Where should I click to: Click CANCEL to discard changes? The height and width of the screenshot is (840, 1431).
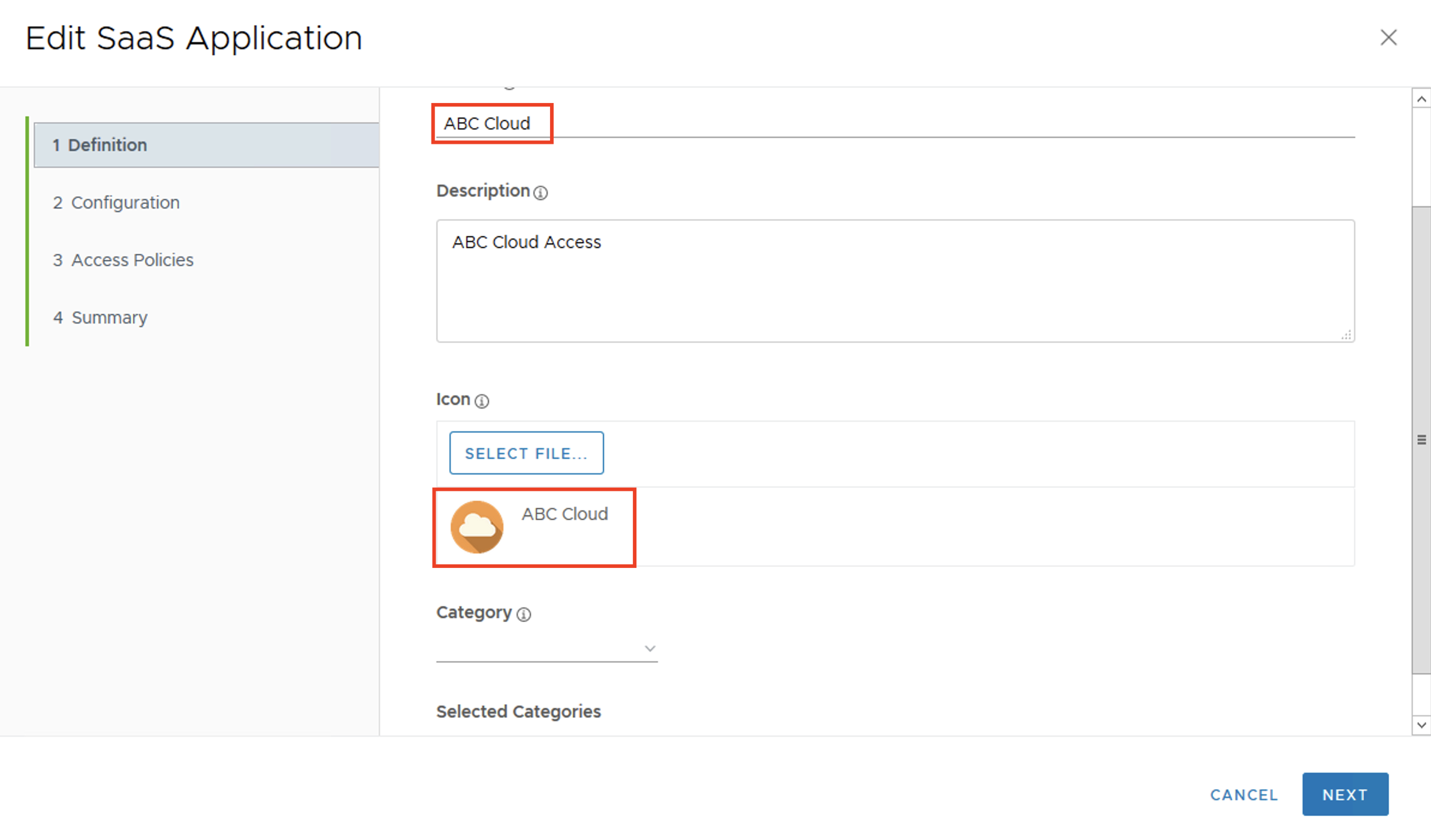click(1244, 794)
